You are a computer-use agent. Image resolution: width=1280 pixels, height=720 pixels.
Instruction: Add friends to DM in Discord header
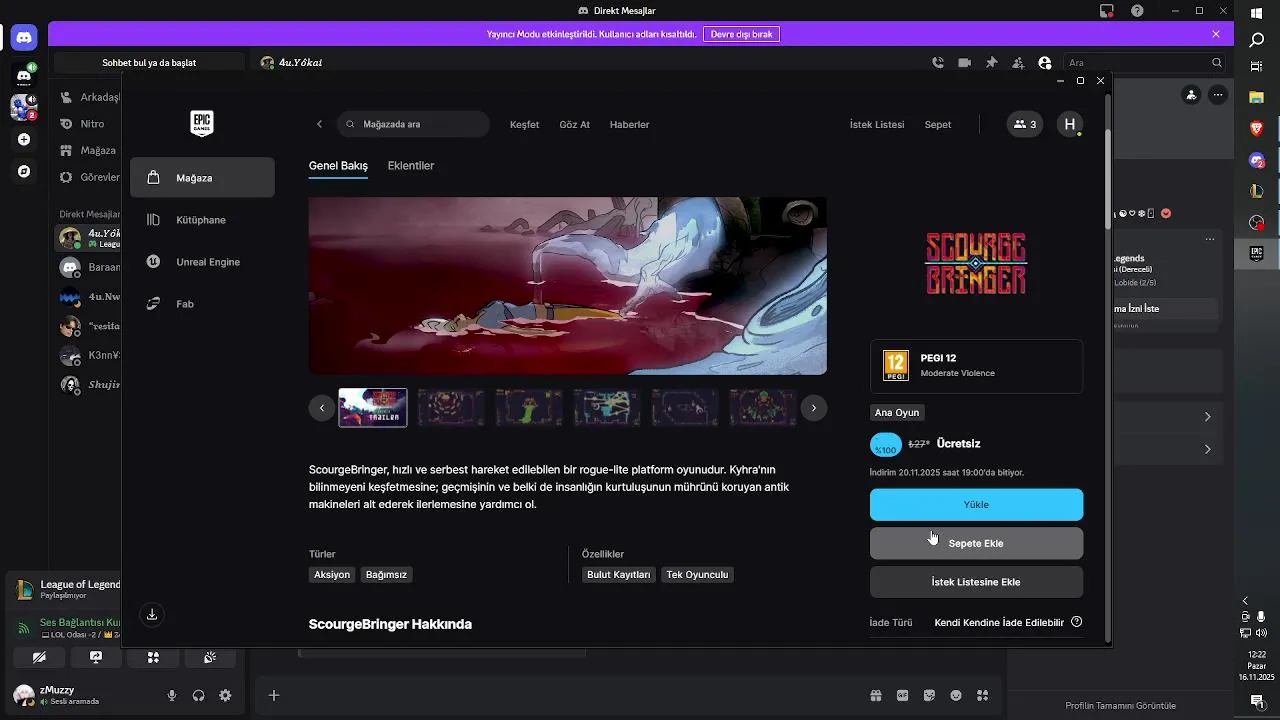coord(1018,62)
